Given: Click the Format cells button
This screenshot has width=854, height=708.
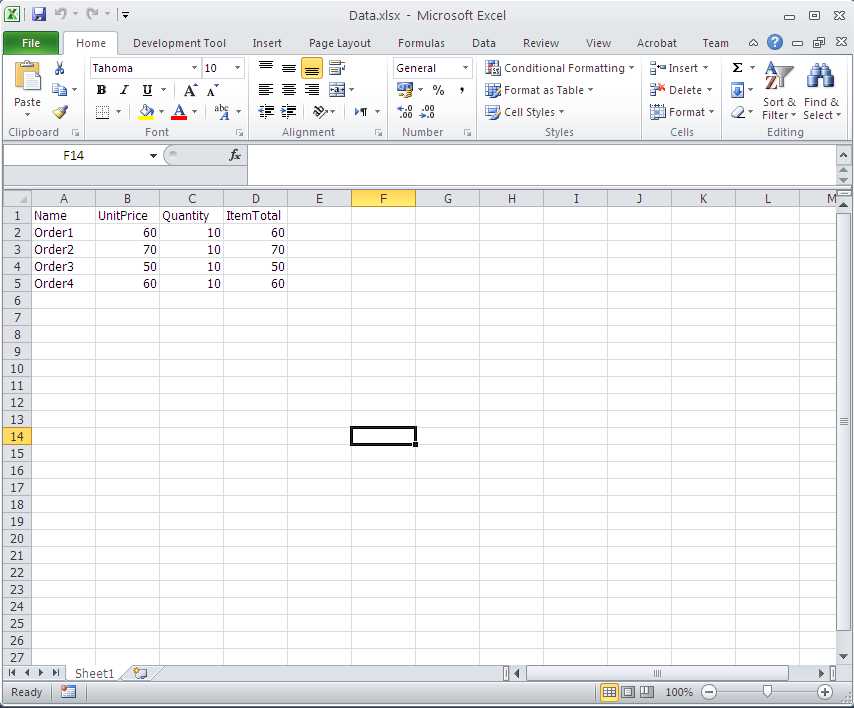Looking at the screenshot, I should 682,112.
